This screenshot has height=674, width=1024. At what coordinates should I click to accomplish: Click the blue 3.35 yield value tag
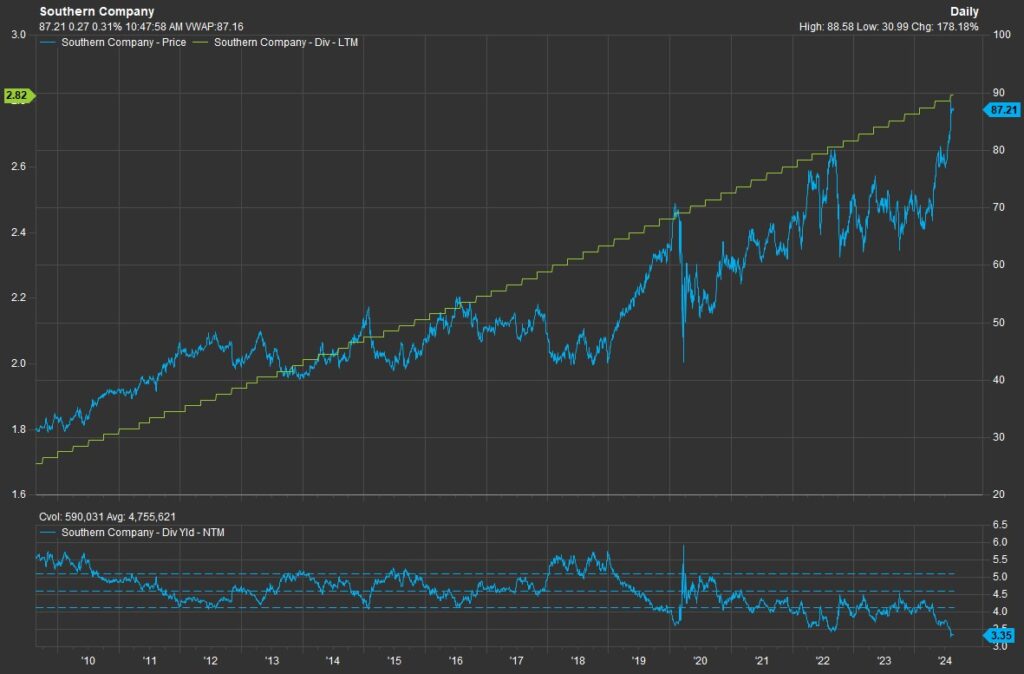pos(1000,635)
